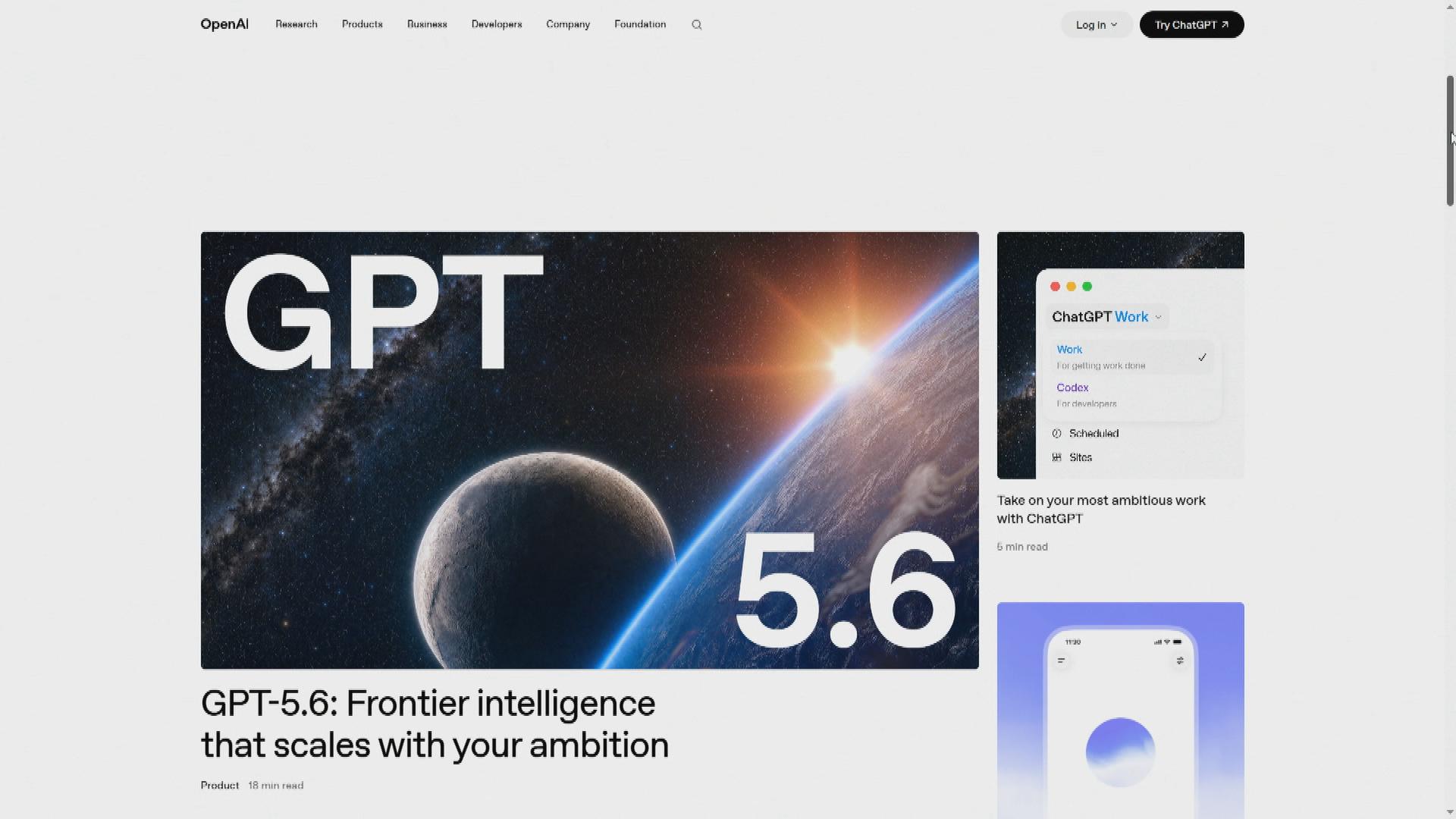The image size is (1456, 819).
Task: Click the Try ChatGPT button
Action: tap(1191, 25)
